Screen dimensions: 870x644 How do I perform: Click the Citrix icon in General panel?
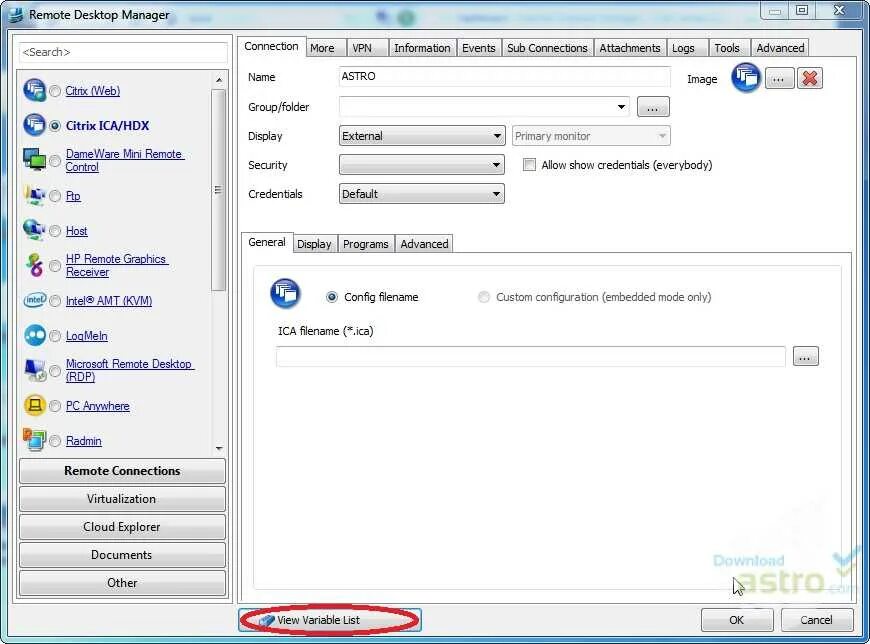(x=285, y=293)
